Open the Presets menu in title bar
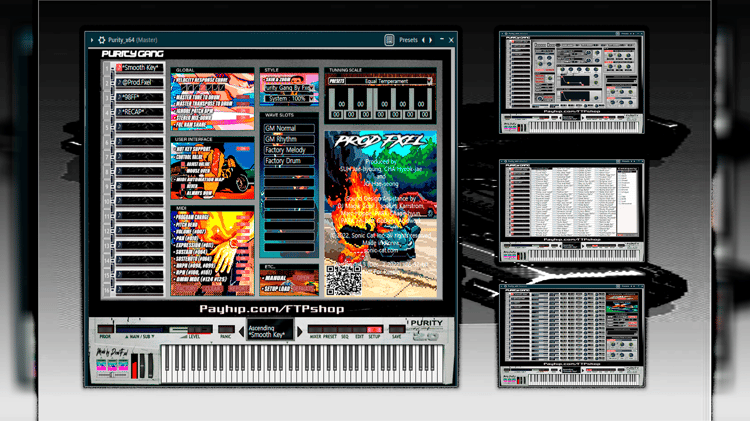Viewport: 750px width, 421px height. pyautogui.click(x=408, y=40)
